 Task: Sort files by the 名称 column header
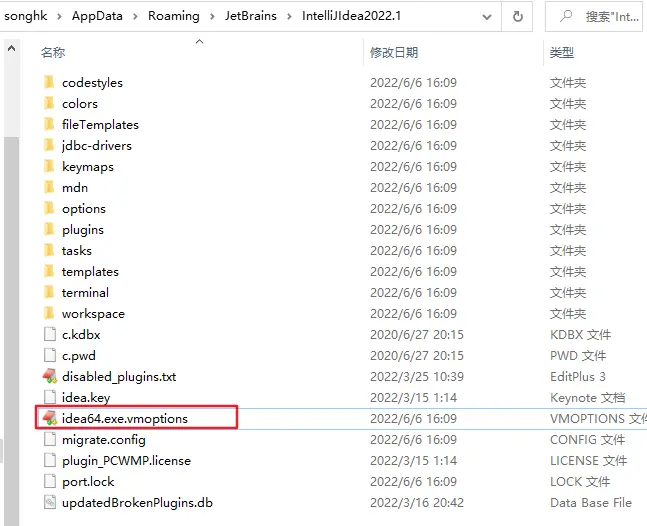coord(53,52)
